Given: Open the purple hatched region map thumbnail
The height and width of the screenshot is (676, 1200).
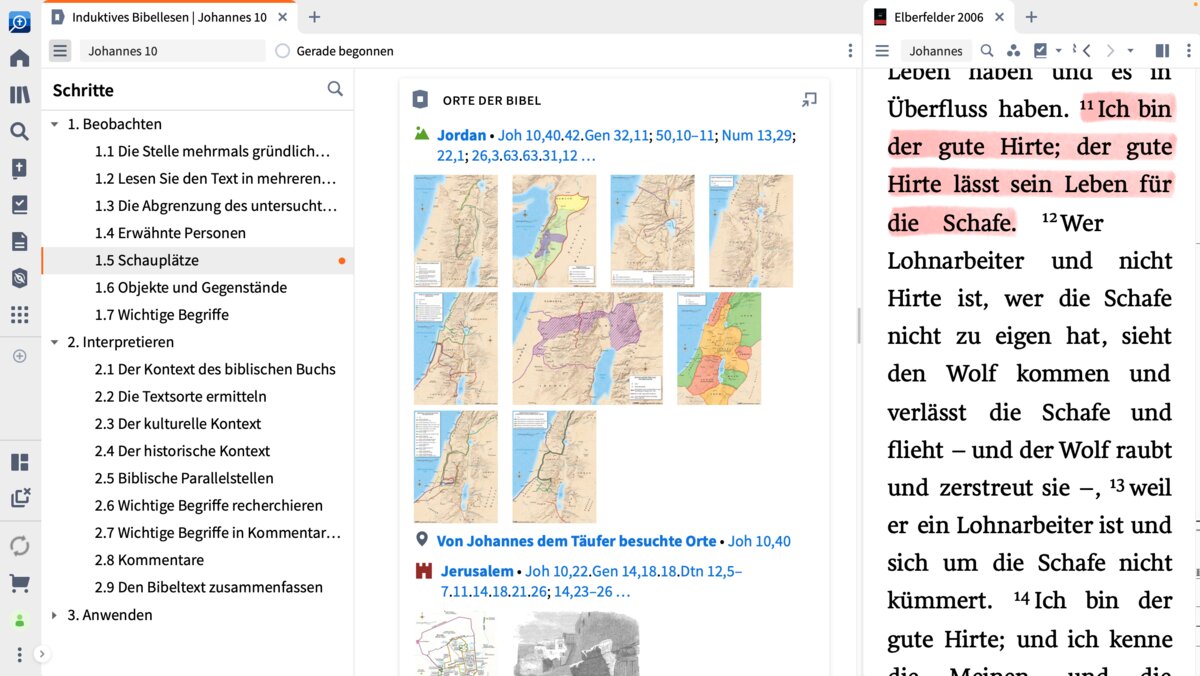Looking at the screenshot, I should point(588,348).
